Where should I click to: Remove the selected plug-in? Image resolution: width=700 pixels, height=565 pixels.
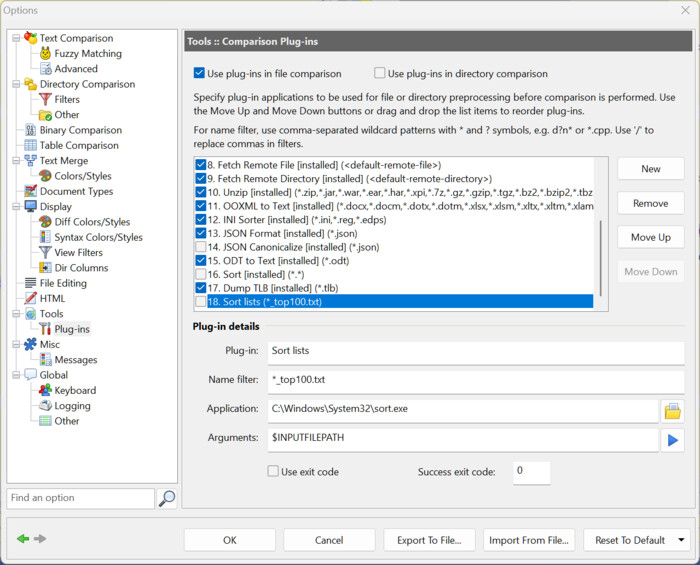click(650, 203)
